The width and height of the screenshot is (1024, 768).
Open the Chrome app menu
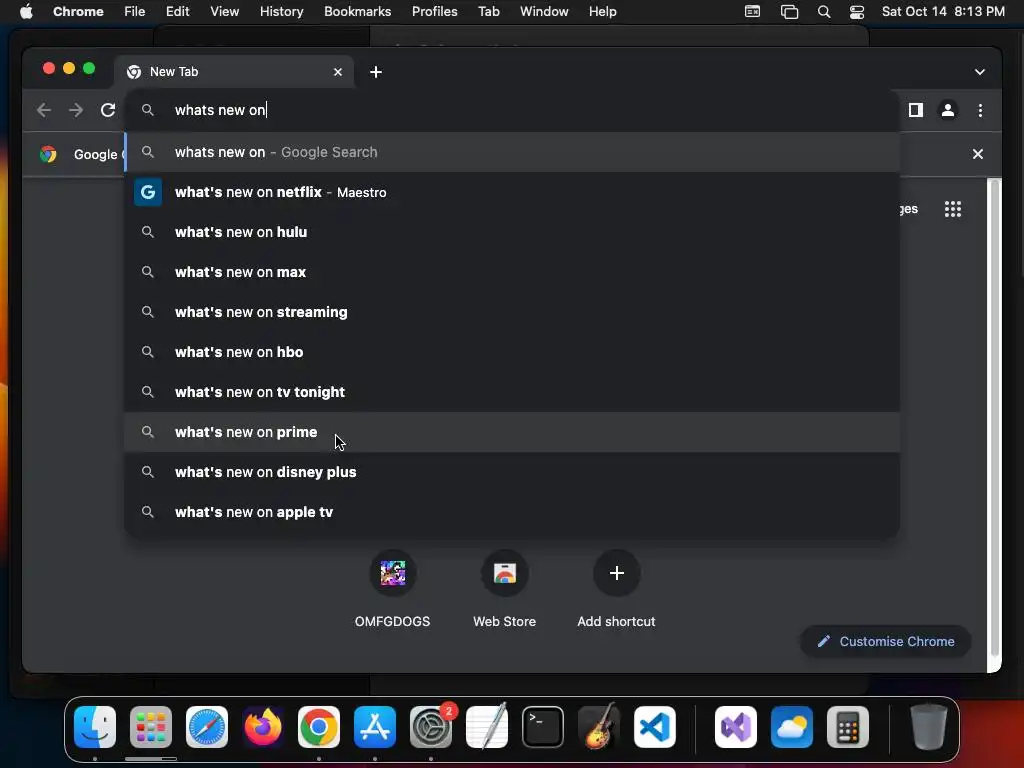coord(78,11)
